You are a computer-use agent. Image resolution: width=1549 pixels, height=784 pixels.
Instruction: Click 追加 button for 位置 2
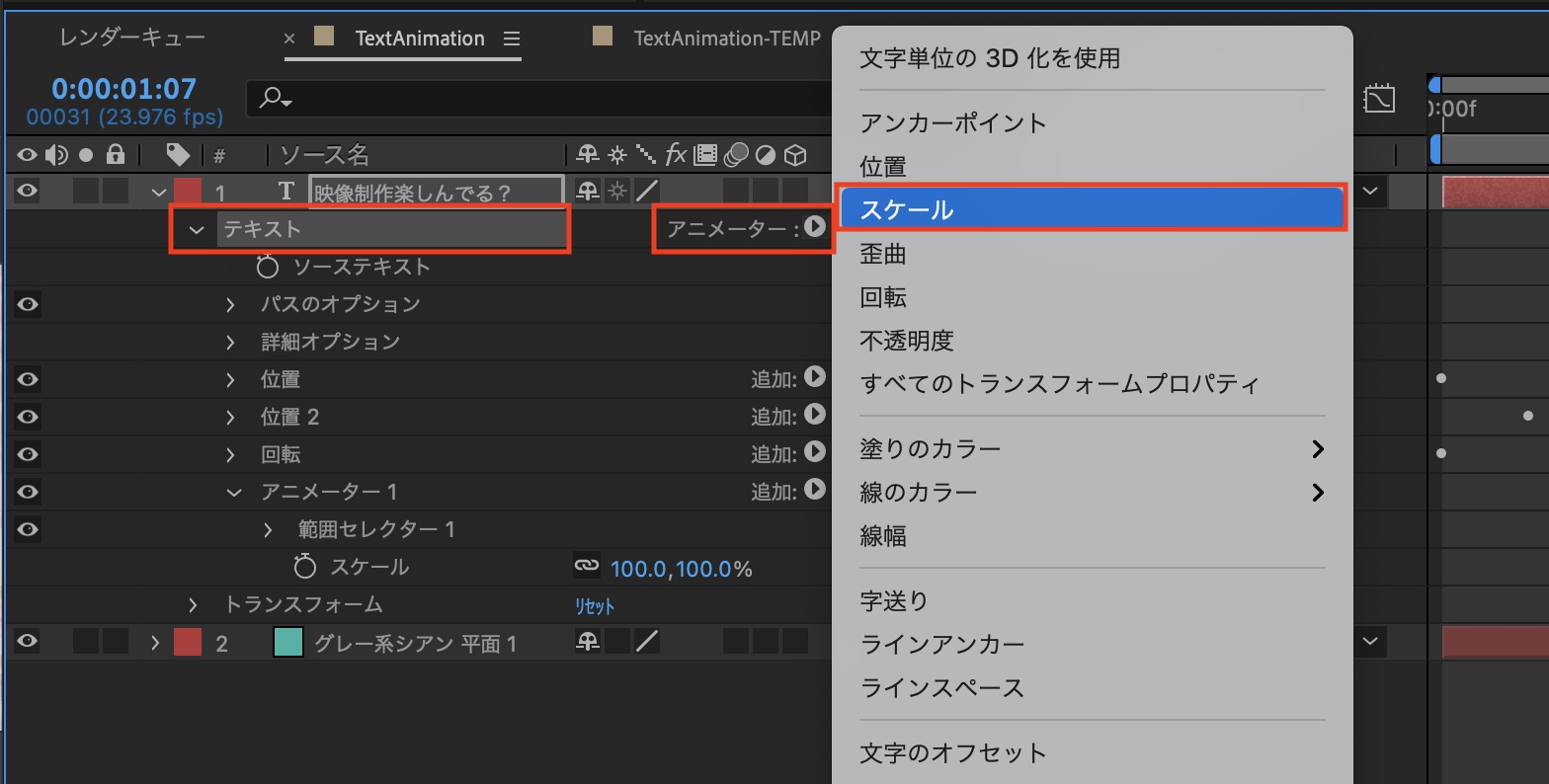[815, 415]
